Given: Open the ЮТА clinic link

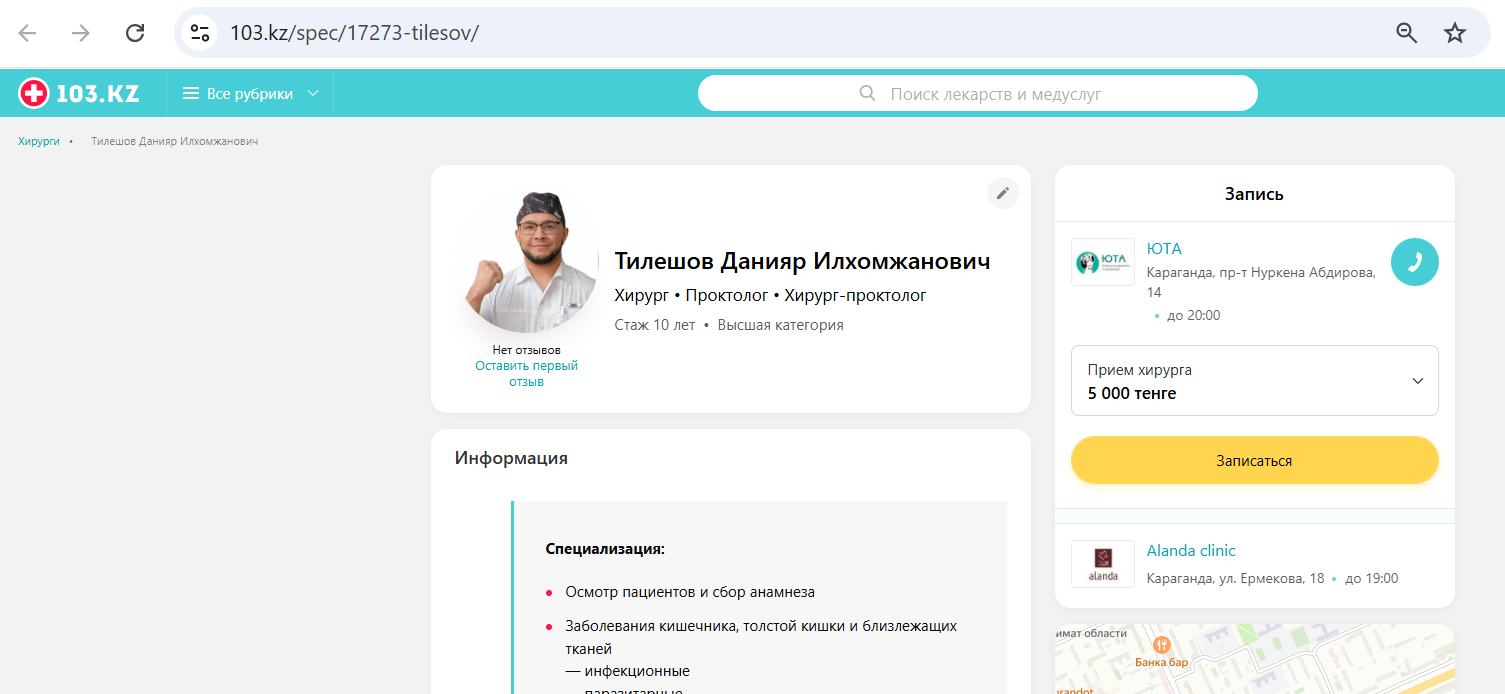Looking at the screenshot, I should [1164, 249].
